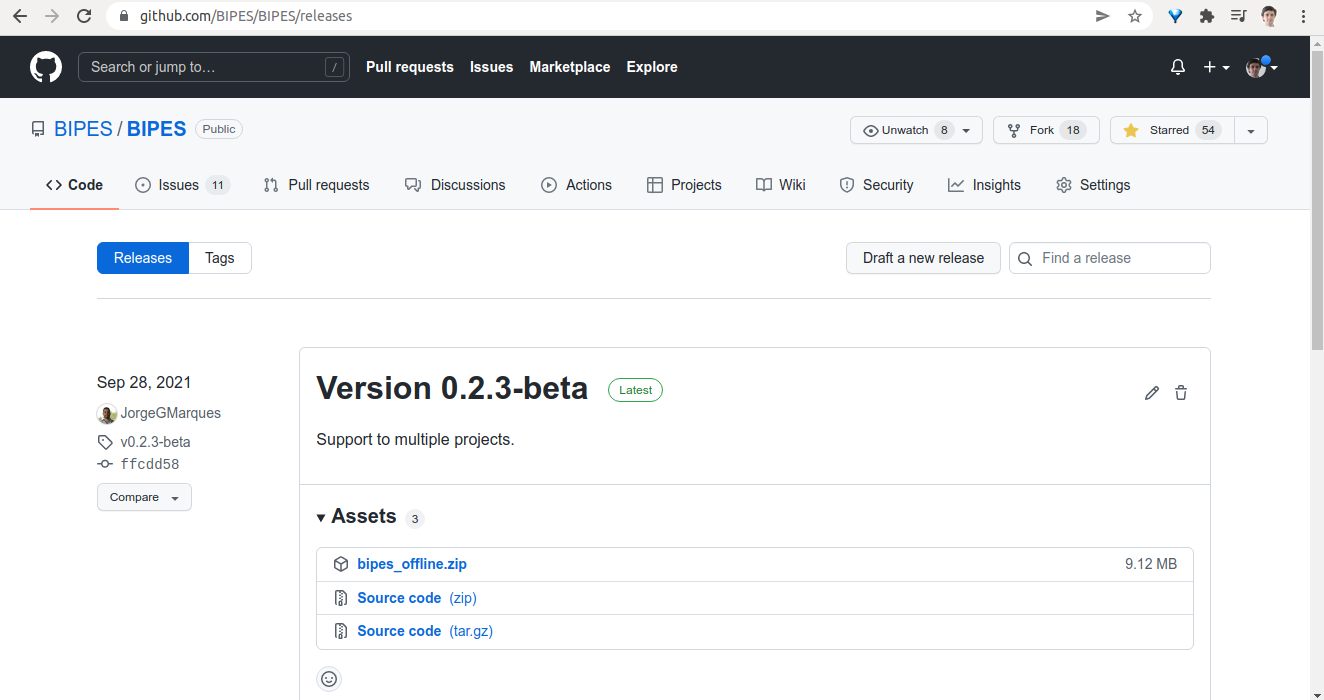Add a reaction with the smiley icon
Viewport: 1324px width, 700px height.
point(329,679)
